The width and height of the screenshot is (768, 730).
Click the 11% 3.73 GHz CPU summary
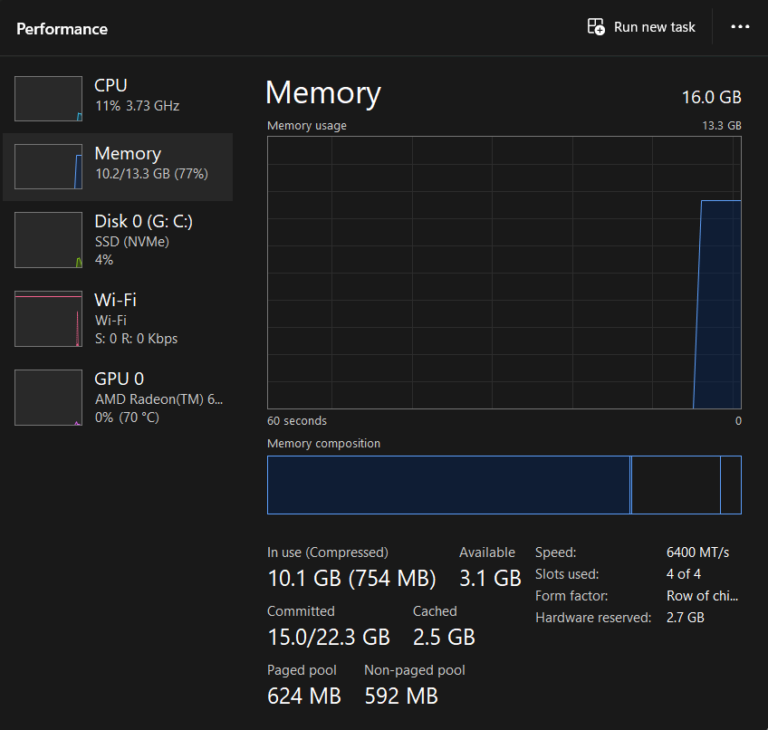[x=137, y=106]
